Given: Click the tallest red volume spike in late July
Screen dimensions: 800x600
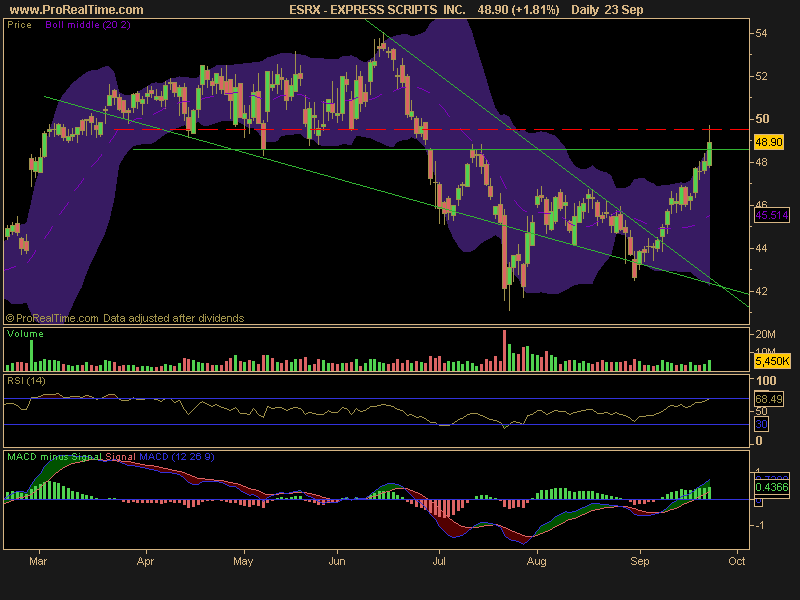Looking at the screenshot, I should coord(505,351).
